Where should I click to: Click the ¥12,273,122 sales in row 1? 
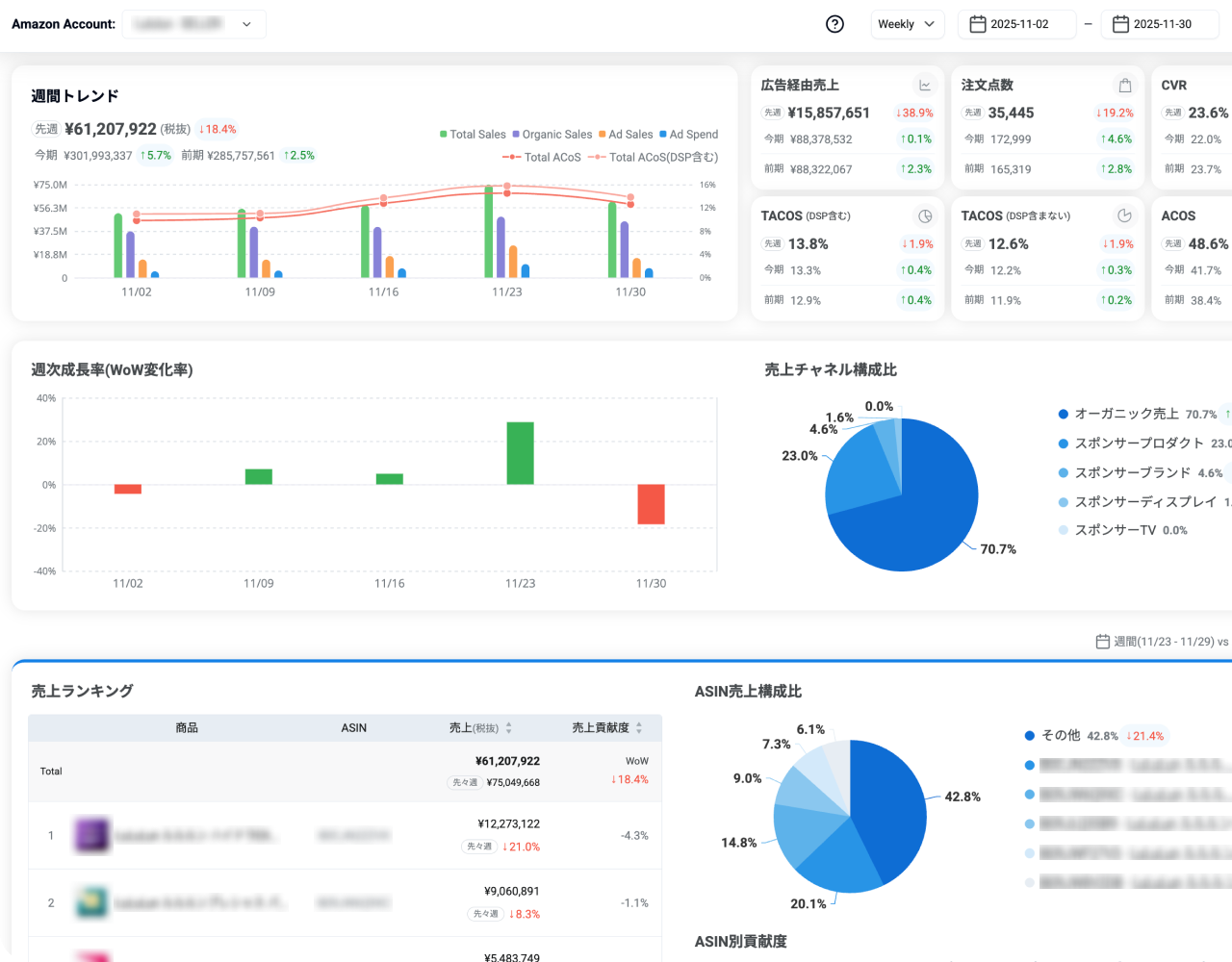[509, 824]
